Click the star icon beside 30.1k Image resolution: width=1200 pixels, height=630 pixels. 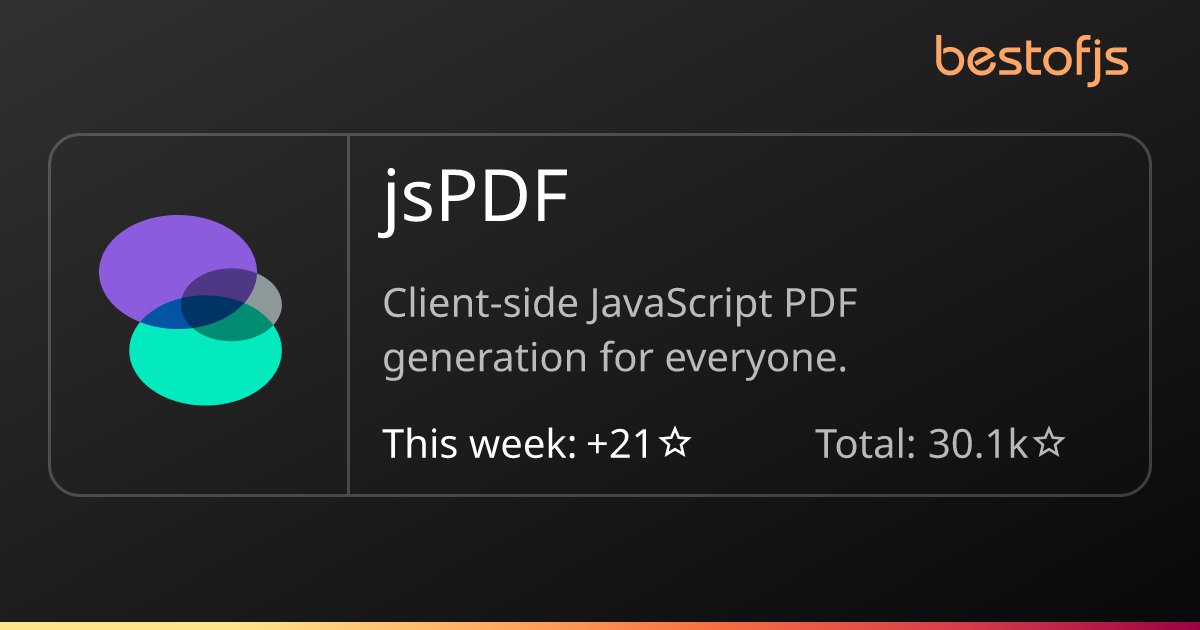[1048, 443]
